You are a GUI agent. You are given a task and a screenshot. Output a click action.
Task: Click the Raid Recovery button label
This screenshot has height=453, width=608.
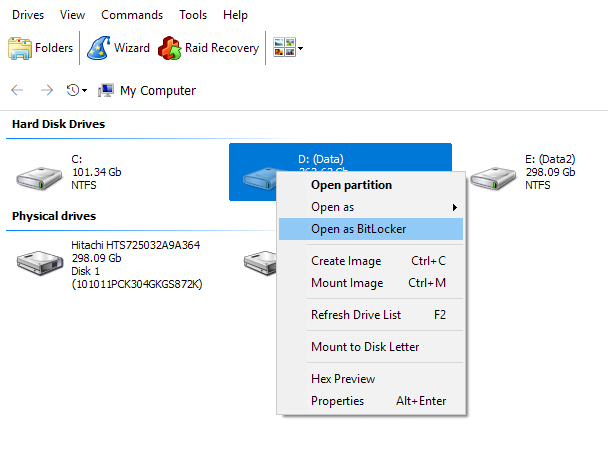click(x=222, y=48)
